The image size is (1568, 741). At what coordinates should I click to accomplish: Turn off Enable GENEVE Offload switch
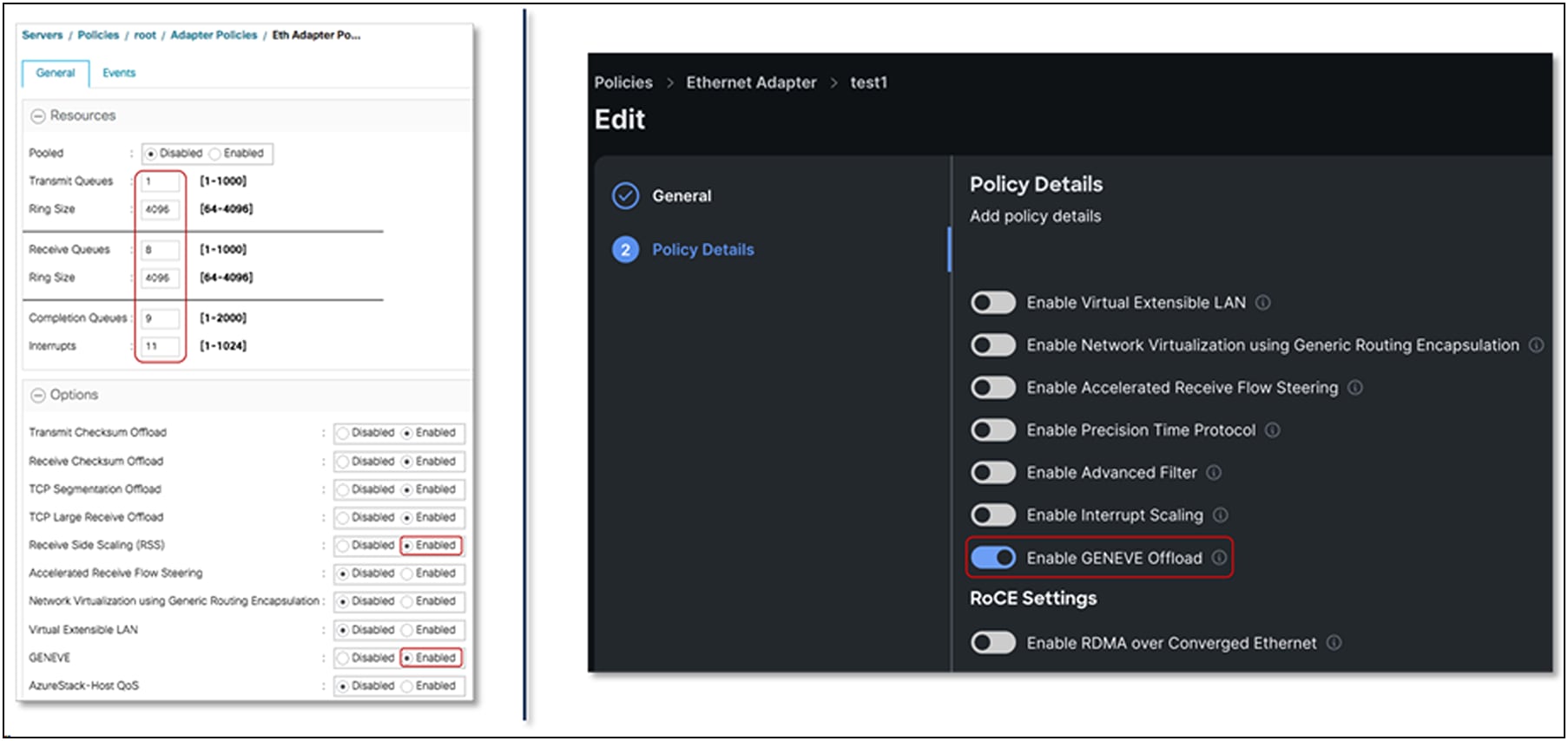pyautogui.click(x=993, y=558)
